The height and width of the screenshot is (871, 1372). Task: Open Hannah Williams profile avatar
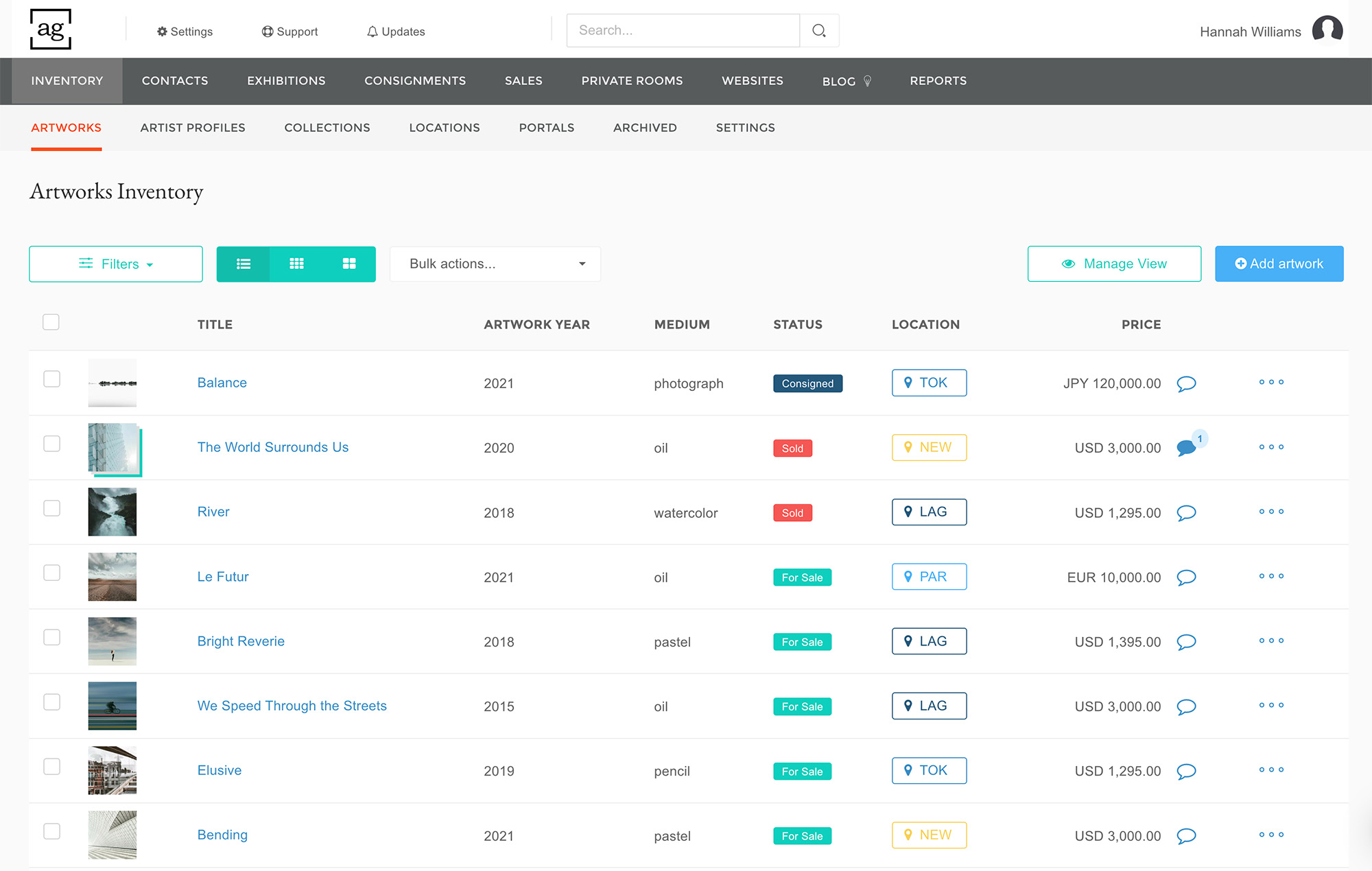pyautogui.click(x=1327, y=29)
